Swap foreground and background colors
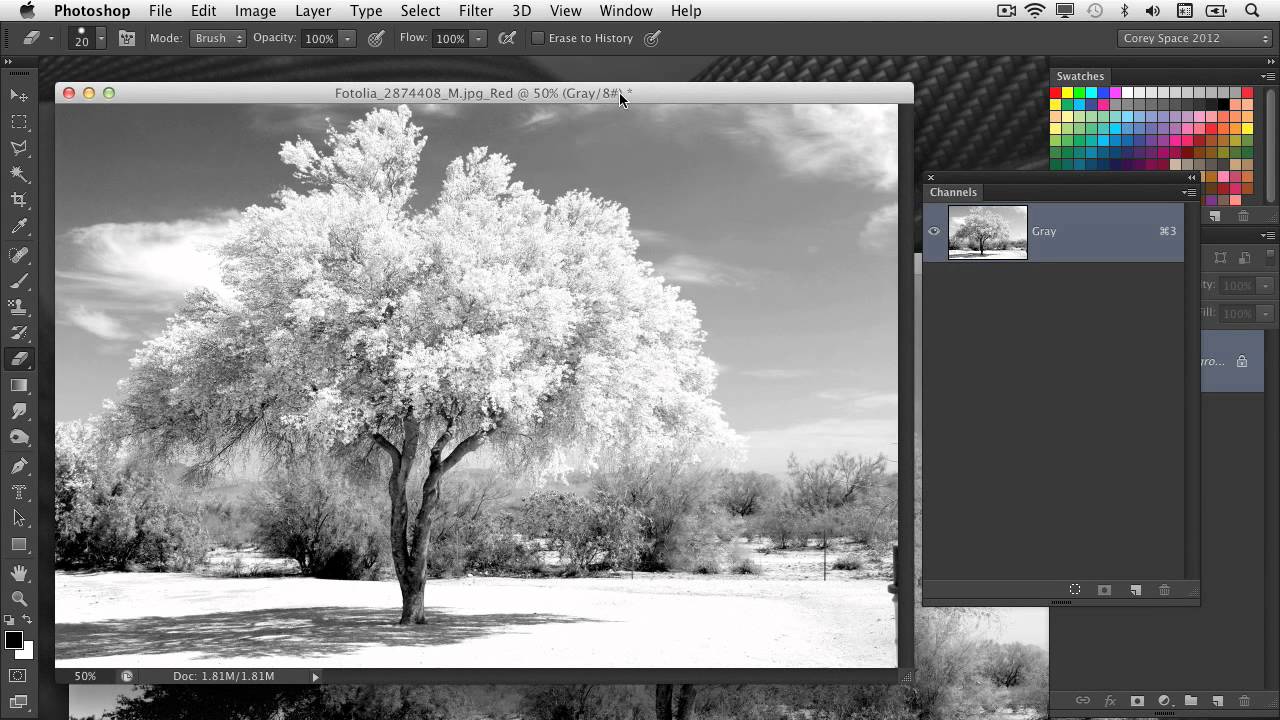 coord(27,622)
